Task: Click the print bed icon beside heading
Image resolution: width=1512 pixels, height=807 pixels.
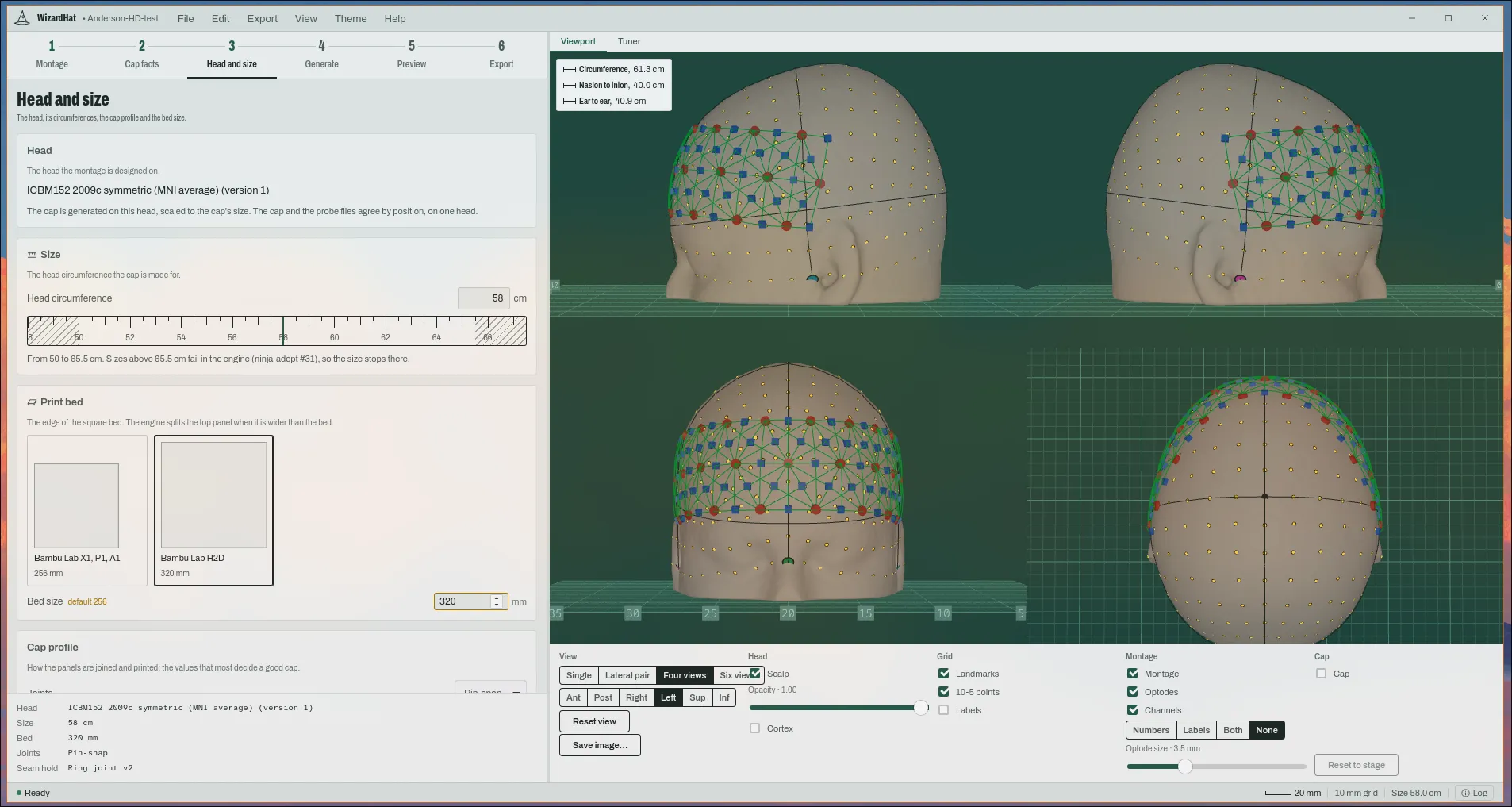Action: point(32,402)
